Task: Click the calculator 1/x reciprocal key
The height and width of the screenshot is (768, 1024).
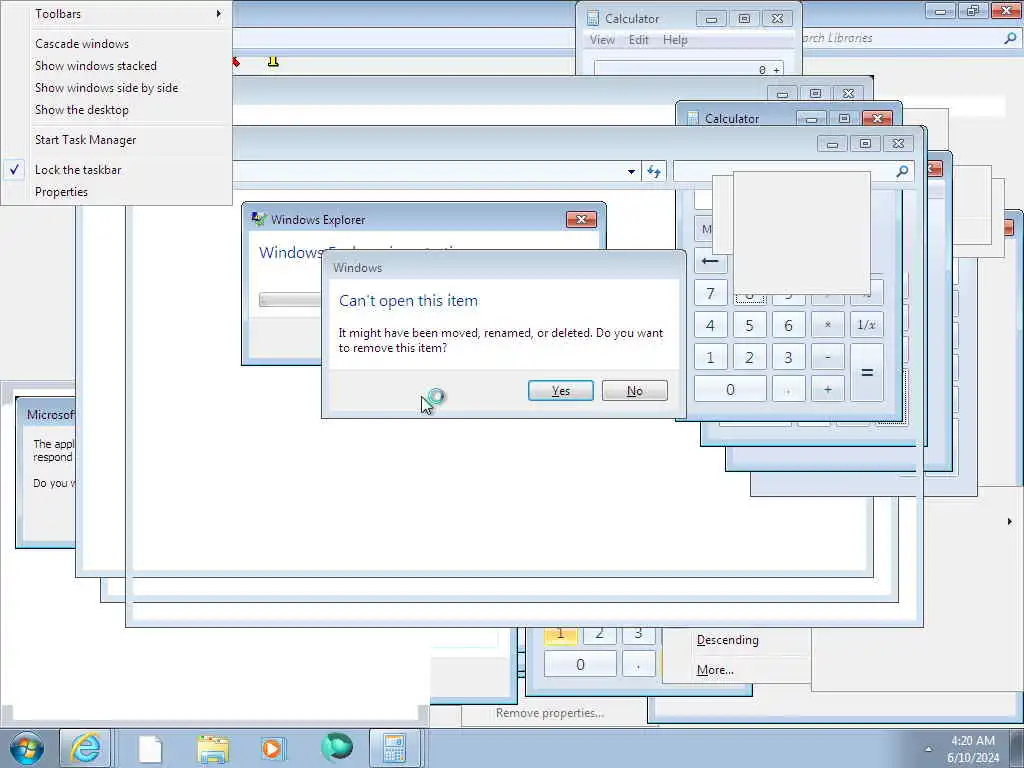Action: coord(867,325)
